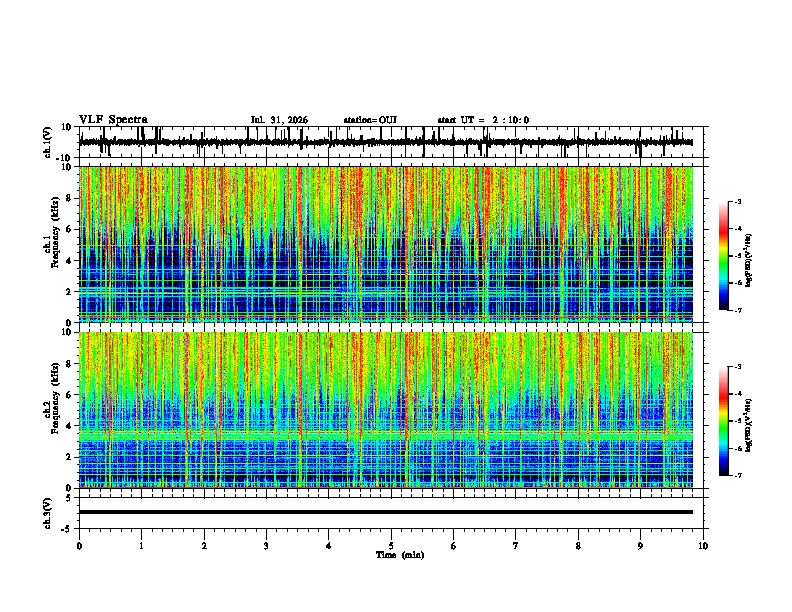Viewport: 792px width, 612px height.
Task: Click the ch.1 frequency tick label "4"
Action: (x=70, y=261)
